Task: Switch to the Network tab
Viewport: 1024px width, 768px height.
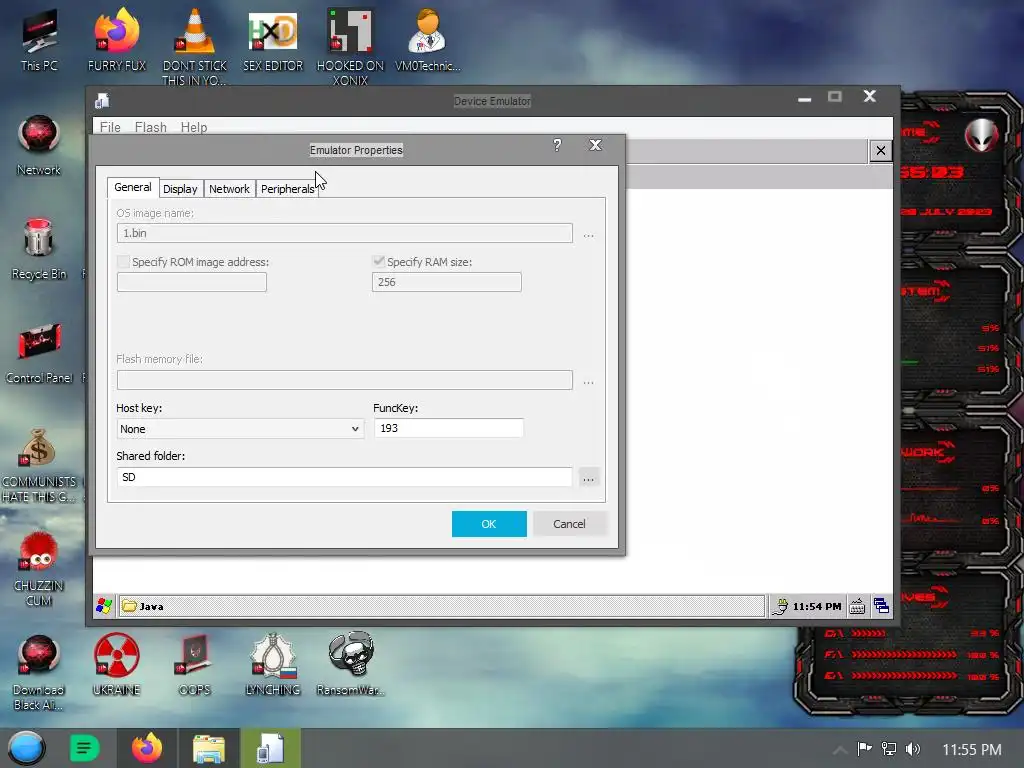Action: coord(229,189)
